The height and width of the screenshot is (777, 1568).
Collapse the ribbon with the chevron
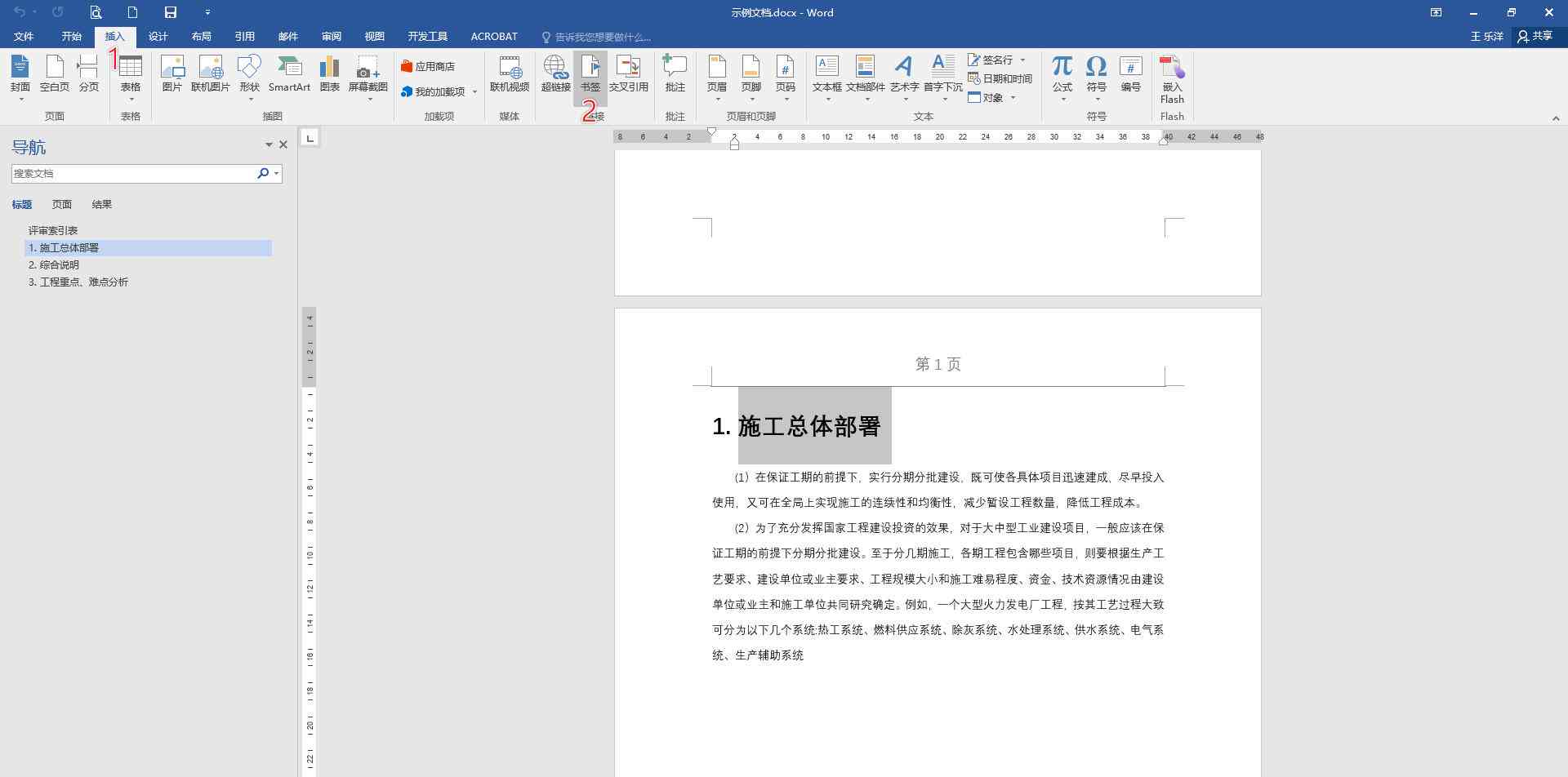1556,118
